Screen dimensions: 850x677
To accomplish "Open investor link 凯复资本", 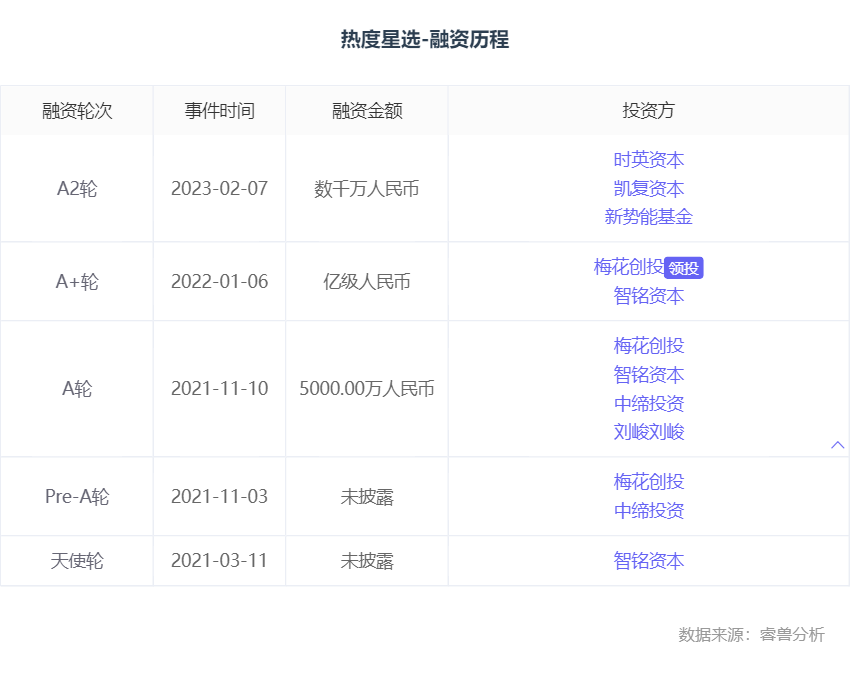I will pyautogui.click(x=648, y=189).
